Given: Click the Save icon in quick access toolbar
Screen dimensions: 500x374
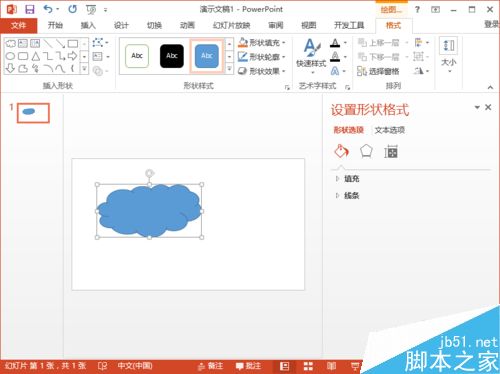Looking at the screenshot, I should (30, 9).
